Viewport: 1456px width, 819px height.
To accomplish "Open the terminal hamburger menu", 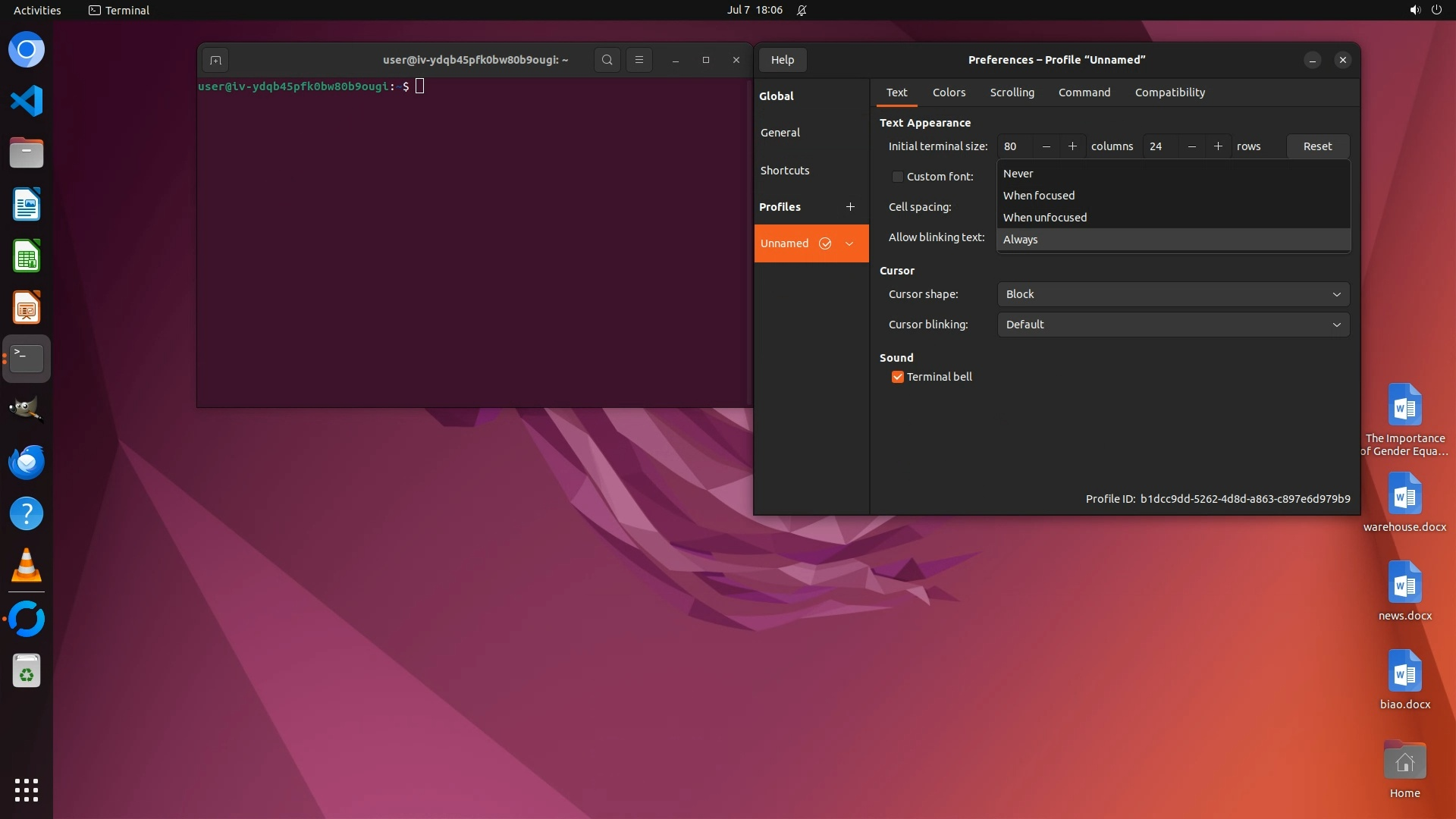I will [639, 60].
